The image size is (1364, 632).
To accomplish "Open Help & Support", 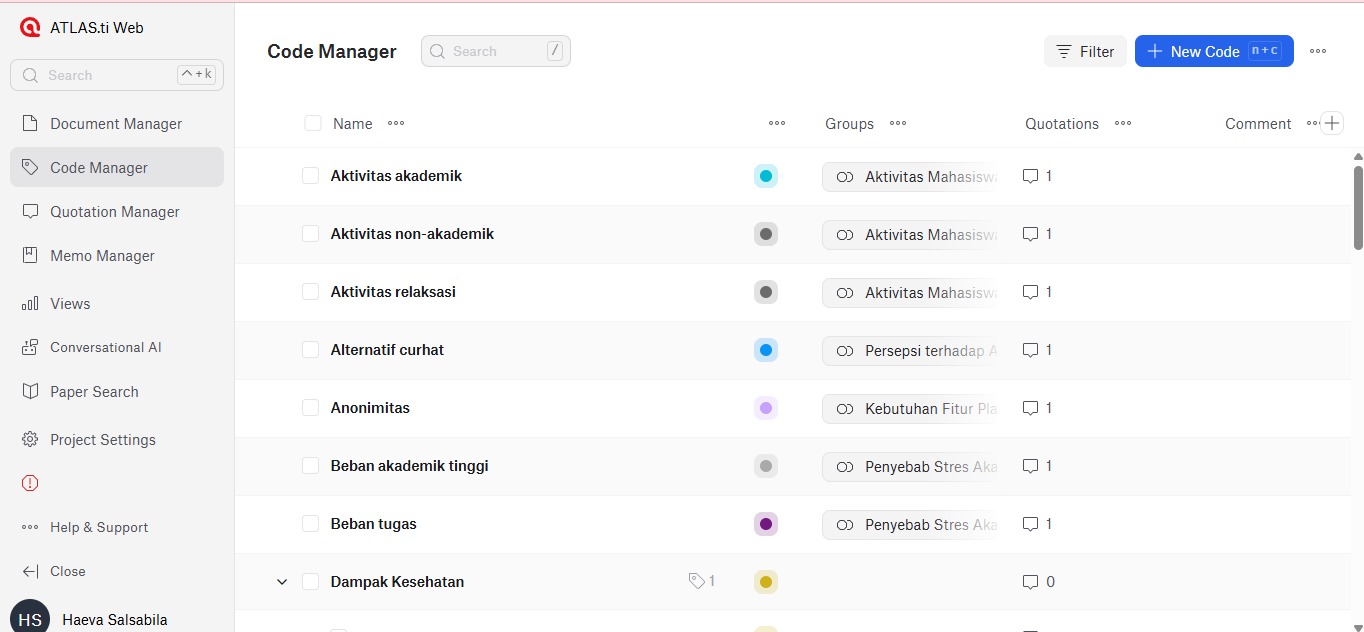I will click(117, 528).
